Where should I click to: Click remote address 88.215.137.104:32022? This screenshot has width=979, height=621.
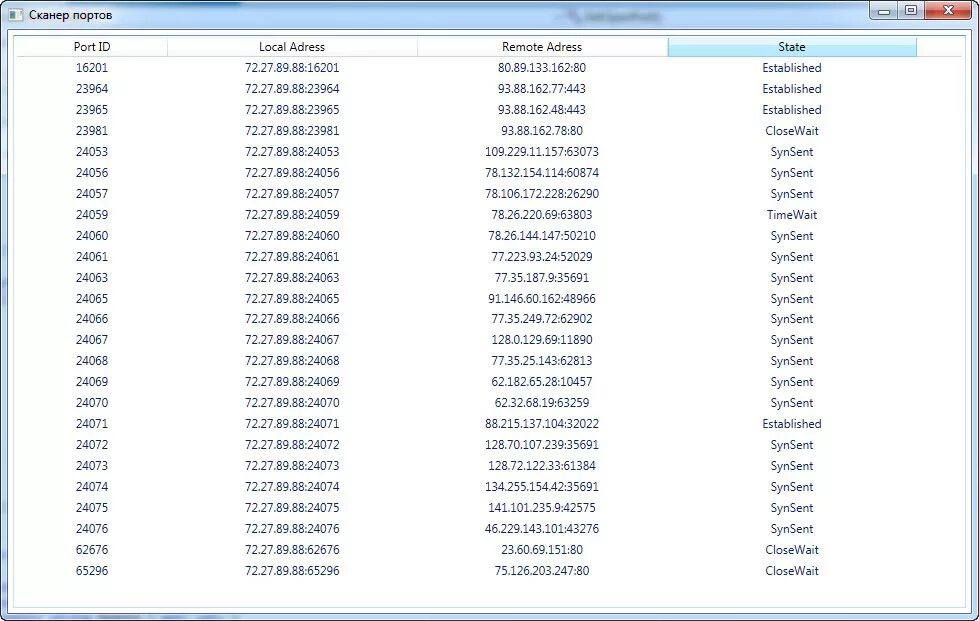[542, 424]
